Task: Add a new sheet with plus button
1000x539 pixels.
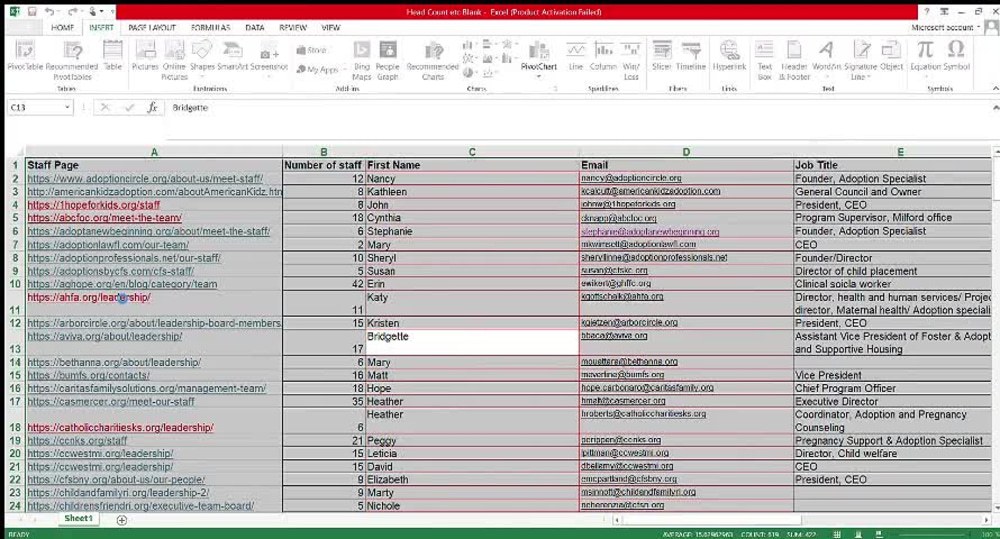Action: click(122, 520)
